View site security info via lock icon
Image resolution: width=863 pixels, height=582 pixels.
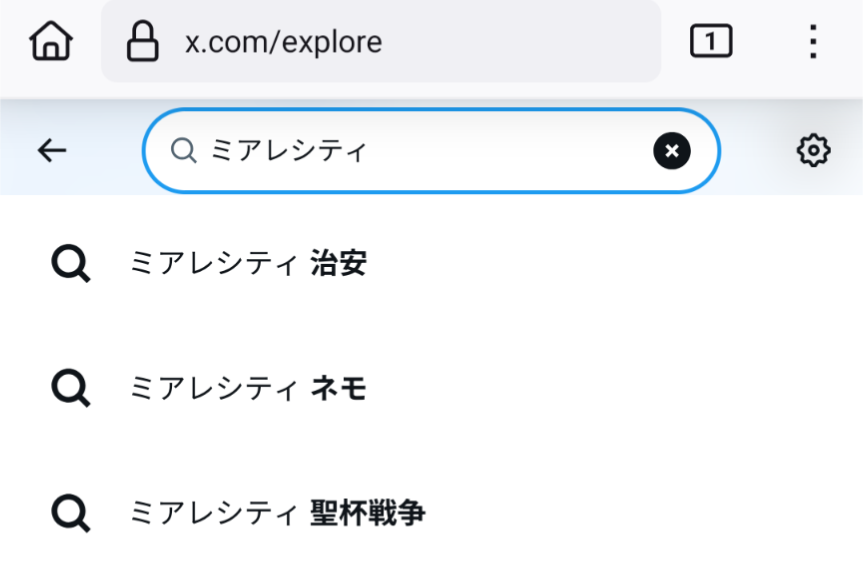tap(142, 42)
